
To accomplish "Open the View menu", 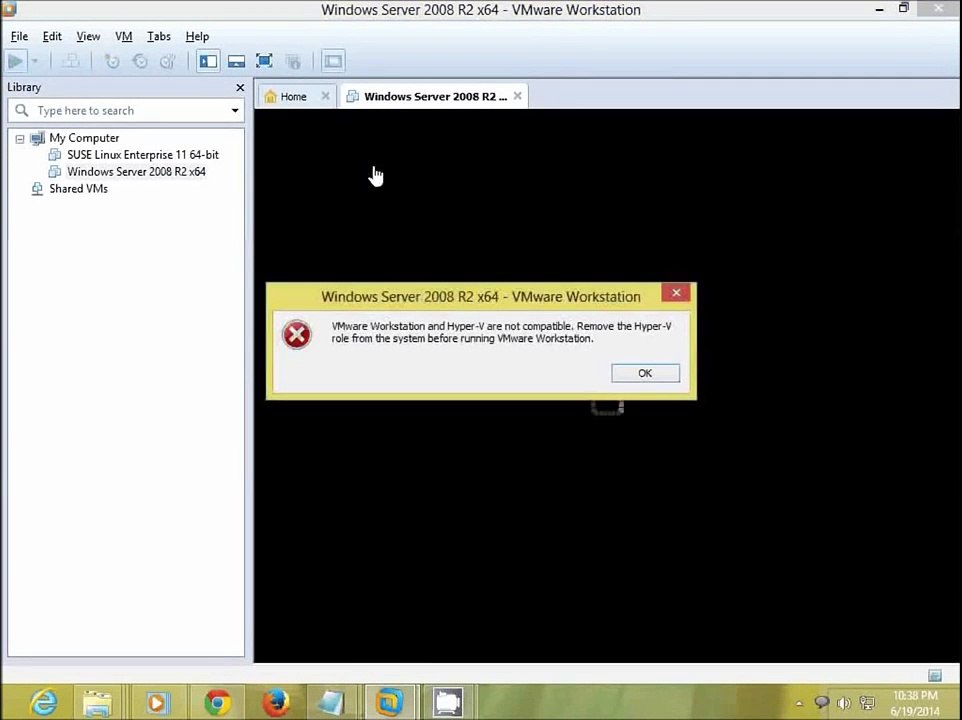I will pyautogui.click(x=88, y=36).
